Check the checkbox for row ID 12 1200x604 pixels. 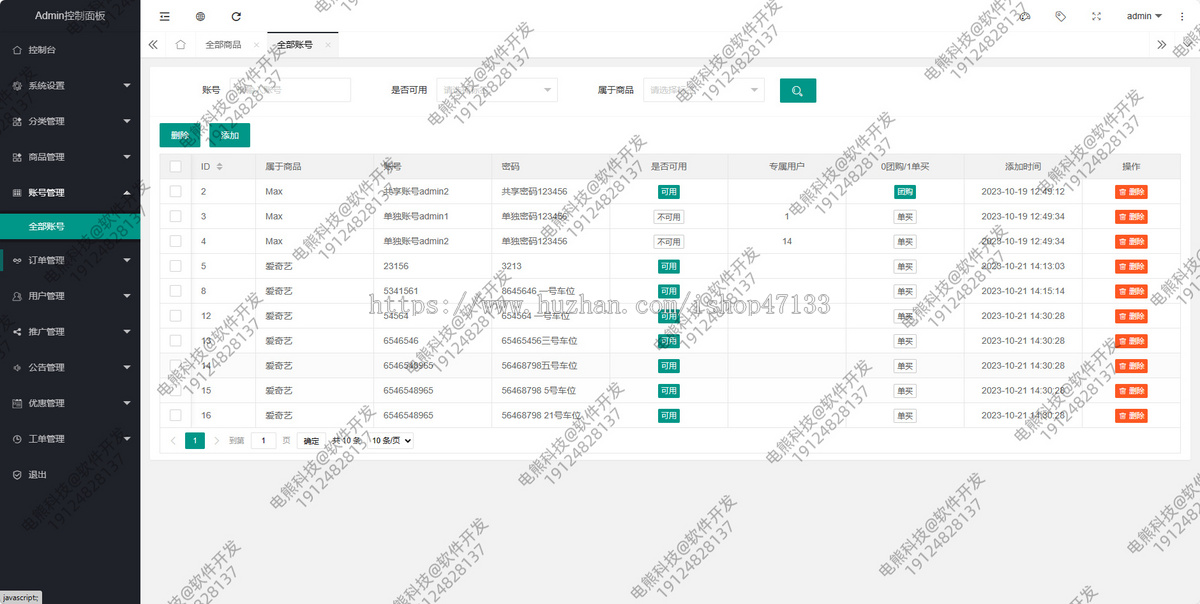[175, 316]
